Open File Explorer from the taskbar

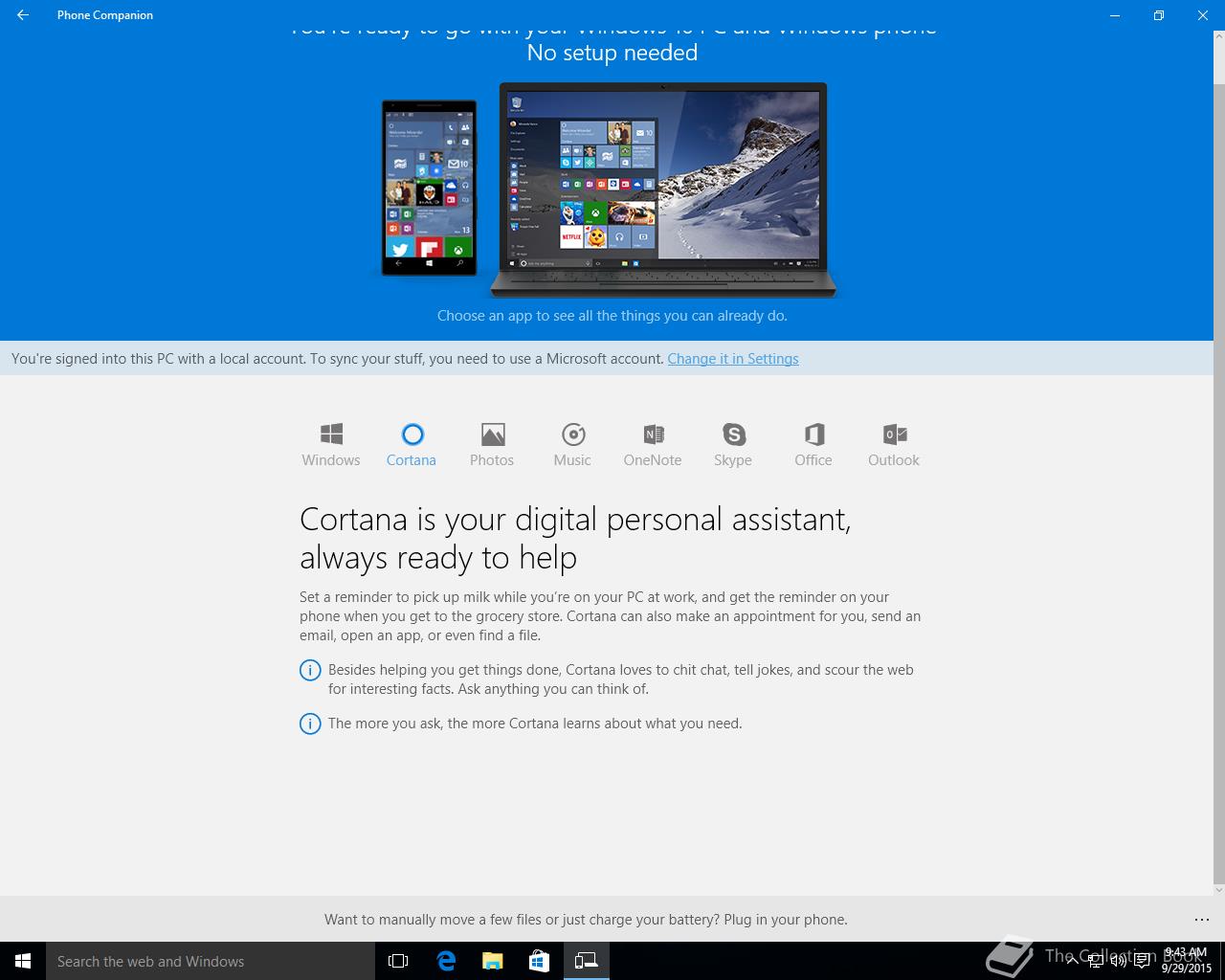492,961
